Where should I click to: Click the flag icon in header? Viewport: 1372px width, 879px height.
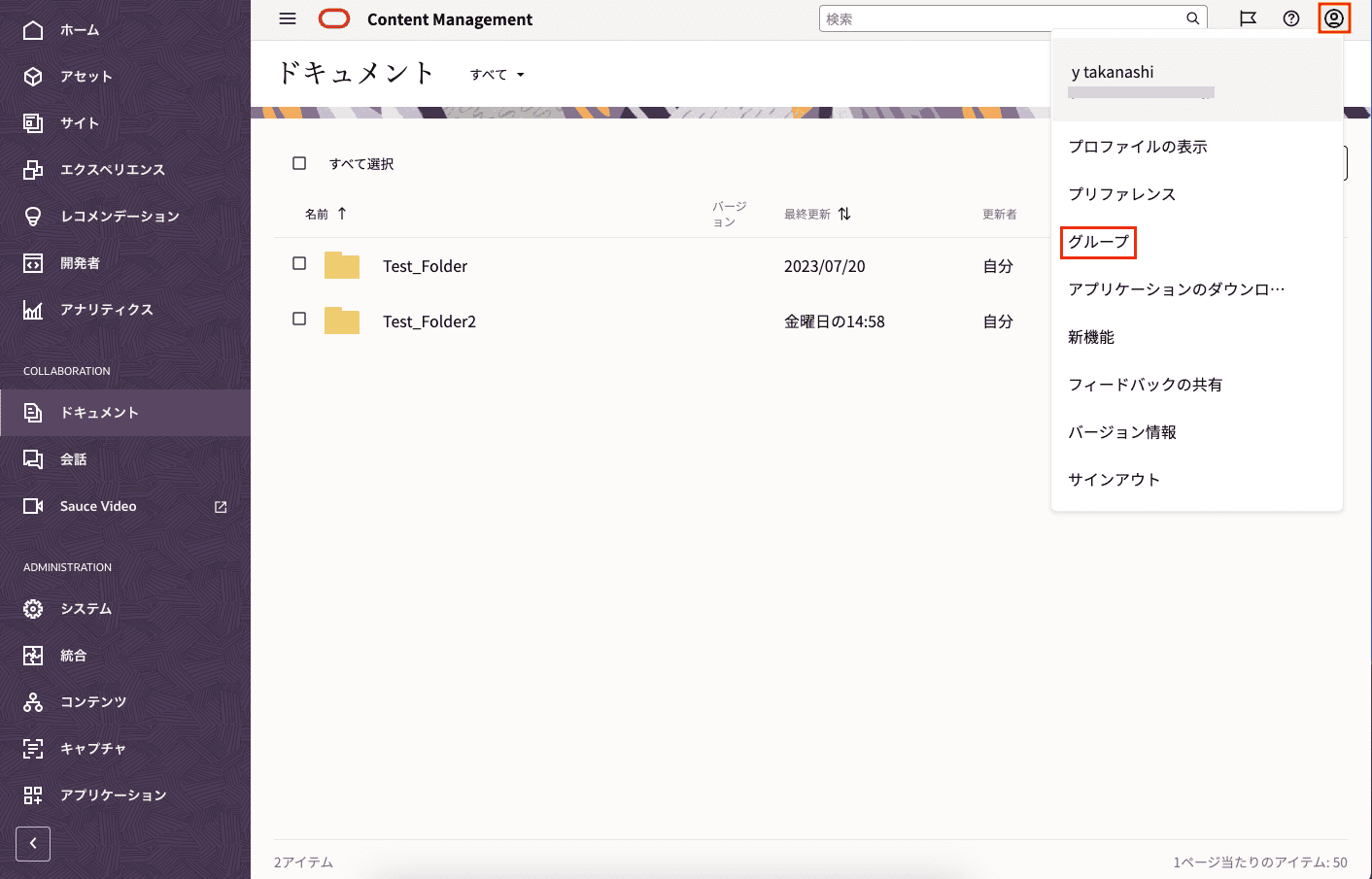click(x=1248, y=18)
